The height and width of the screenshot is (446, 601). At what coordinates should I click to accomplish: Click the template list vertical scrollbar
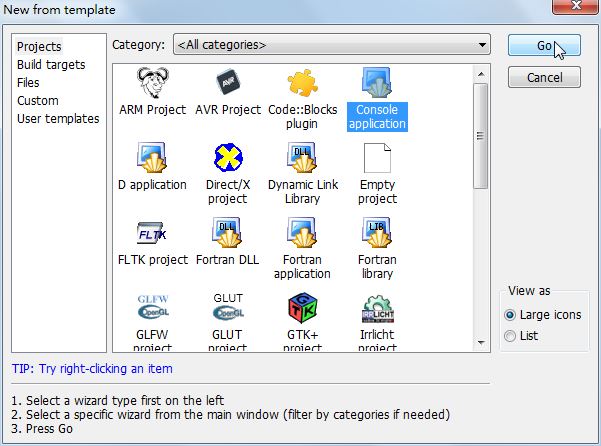click(480, 200)
